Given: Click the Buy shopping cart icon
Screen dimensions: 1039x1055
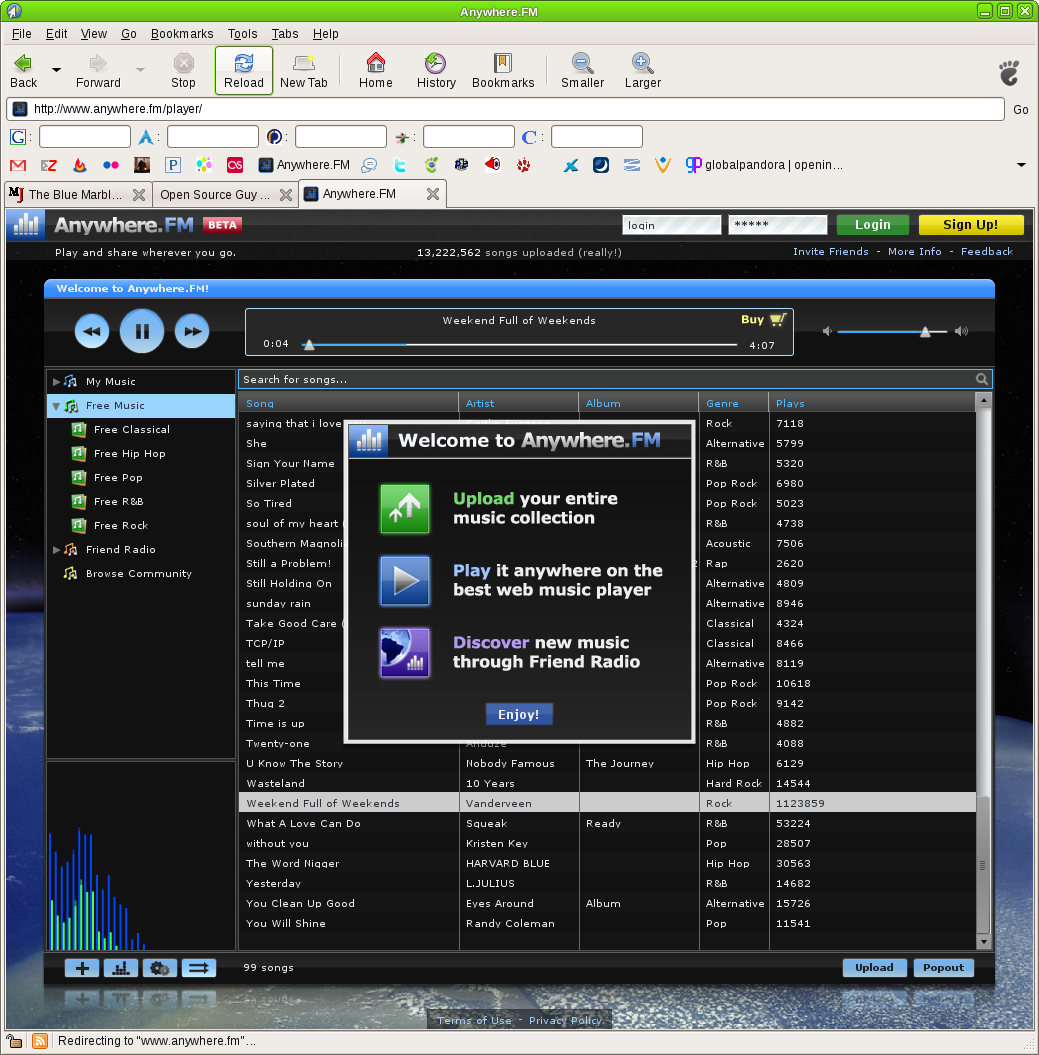Looking at the screenshot, I should tap(778, 320).
